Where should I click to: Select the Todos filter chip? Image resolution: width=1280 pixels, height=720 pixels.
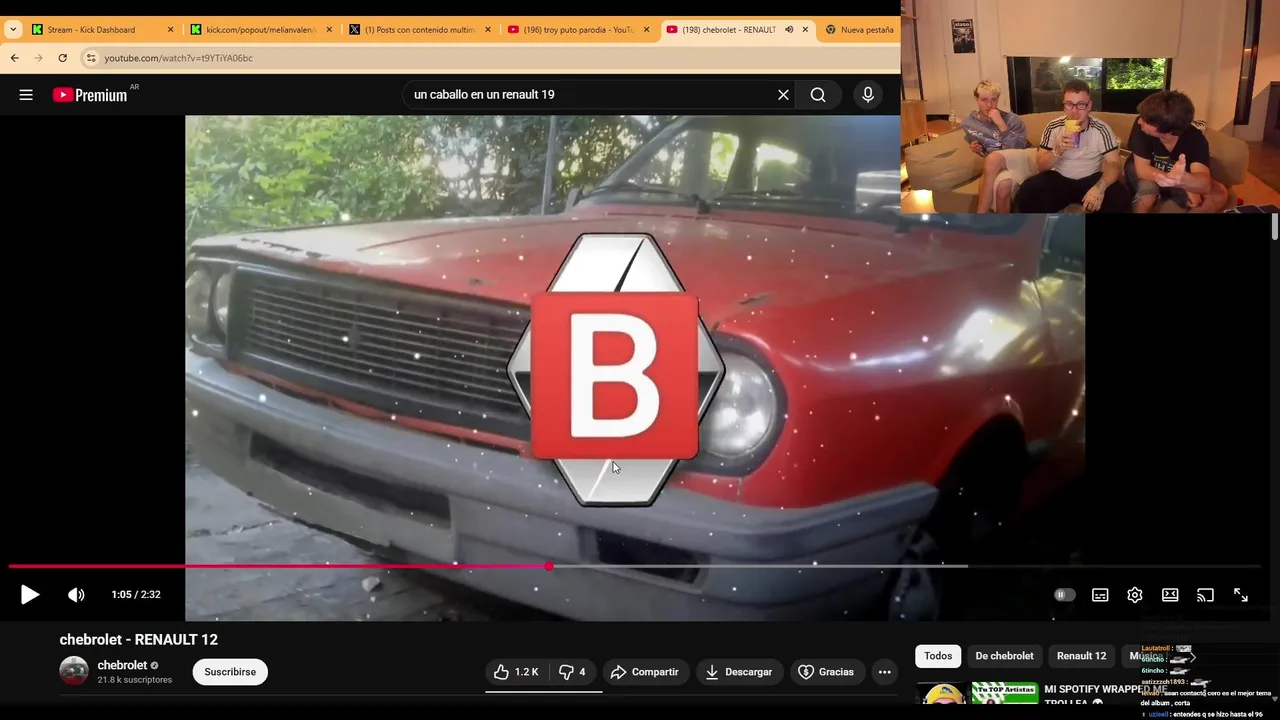coord(938,656)
